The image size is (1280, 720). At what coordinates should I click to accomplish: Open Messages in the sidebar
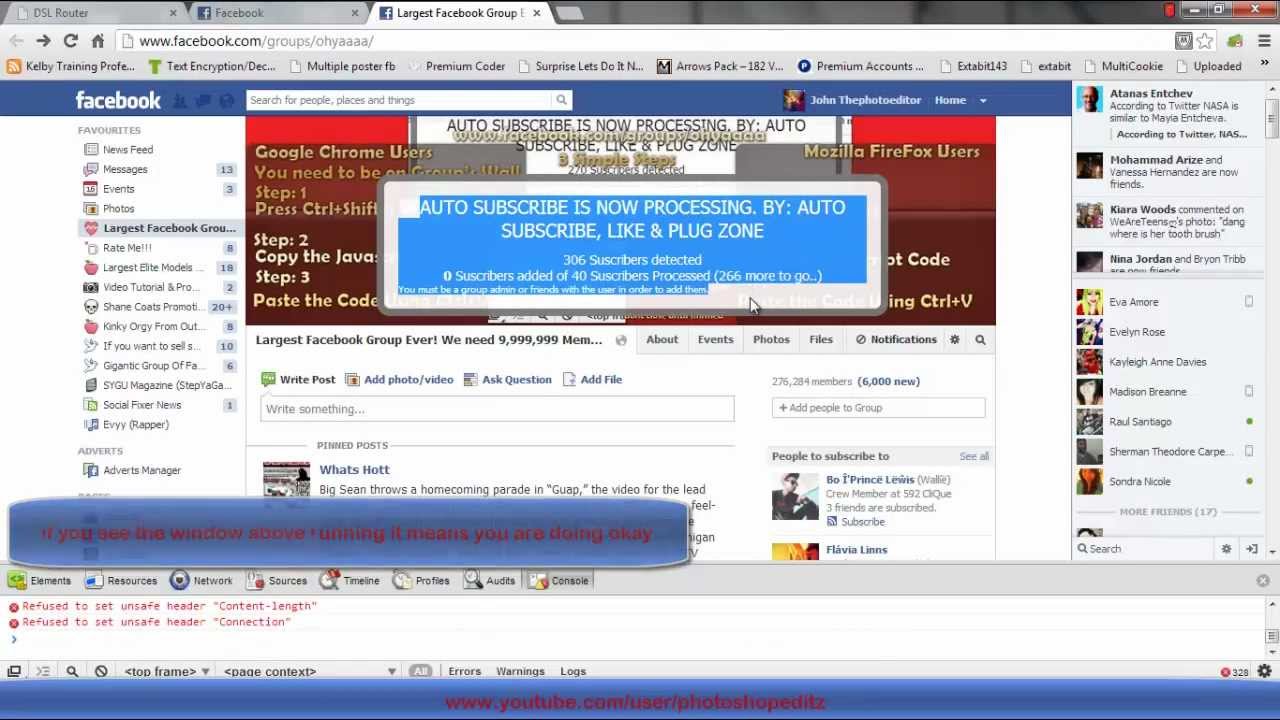[x=125, y=169]
